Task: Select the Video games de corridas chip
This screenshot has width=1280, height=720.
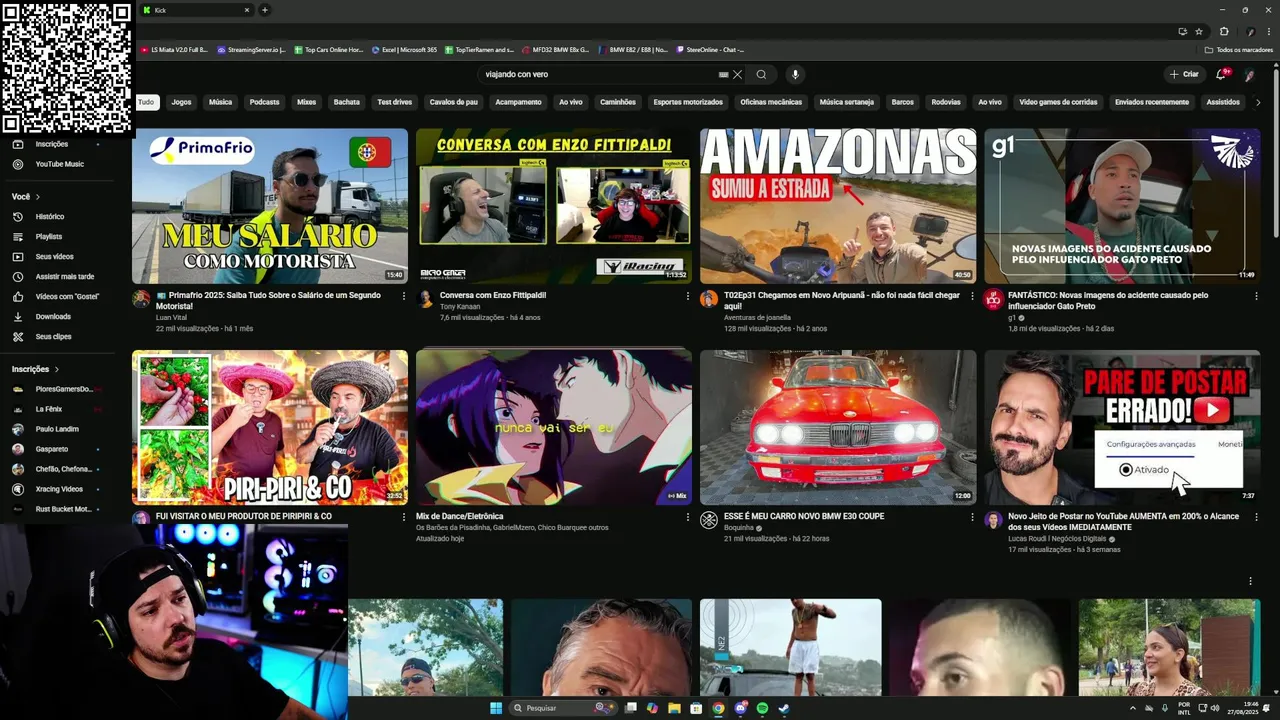Action: (x=1059, y=102)
